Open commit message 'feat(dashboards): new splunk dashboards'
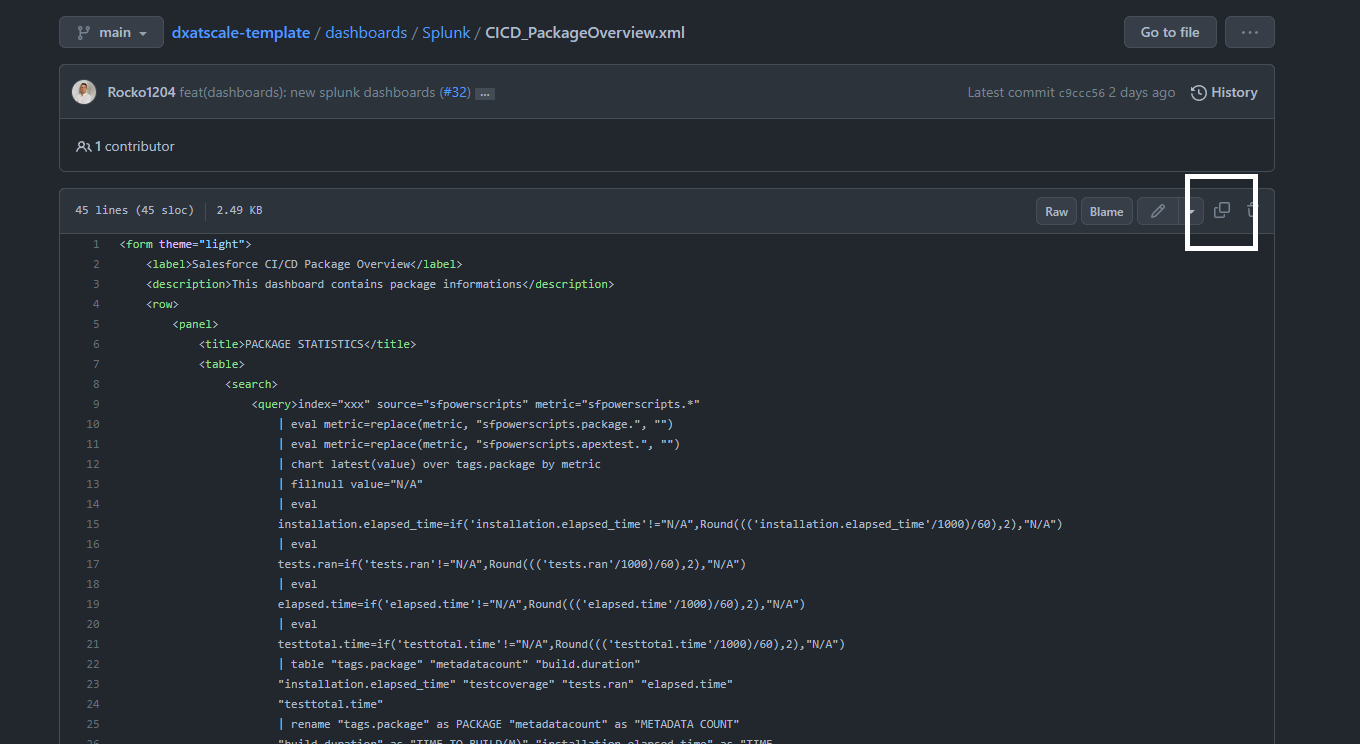 (307, 92)
